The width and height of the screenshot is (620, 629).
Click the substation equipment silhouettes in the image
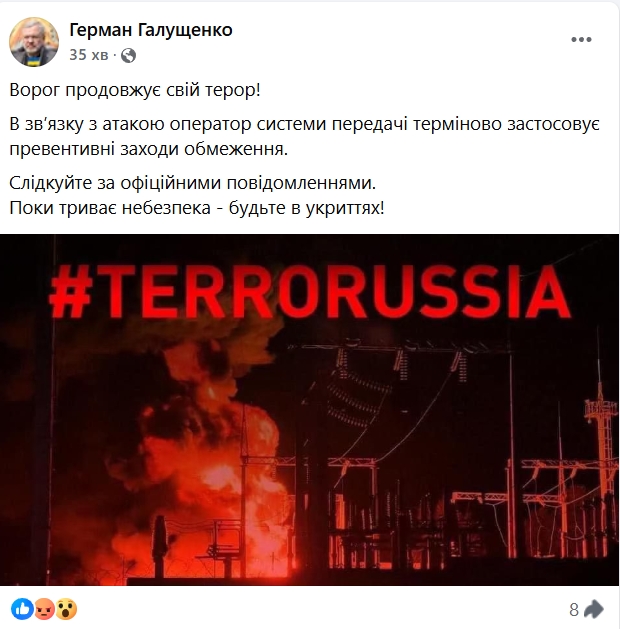coord(461,521)
